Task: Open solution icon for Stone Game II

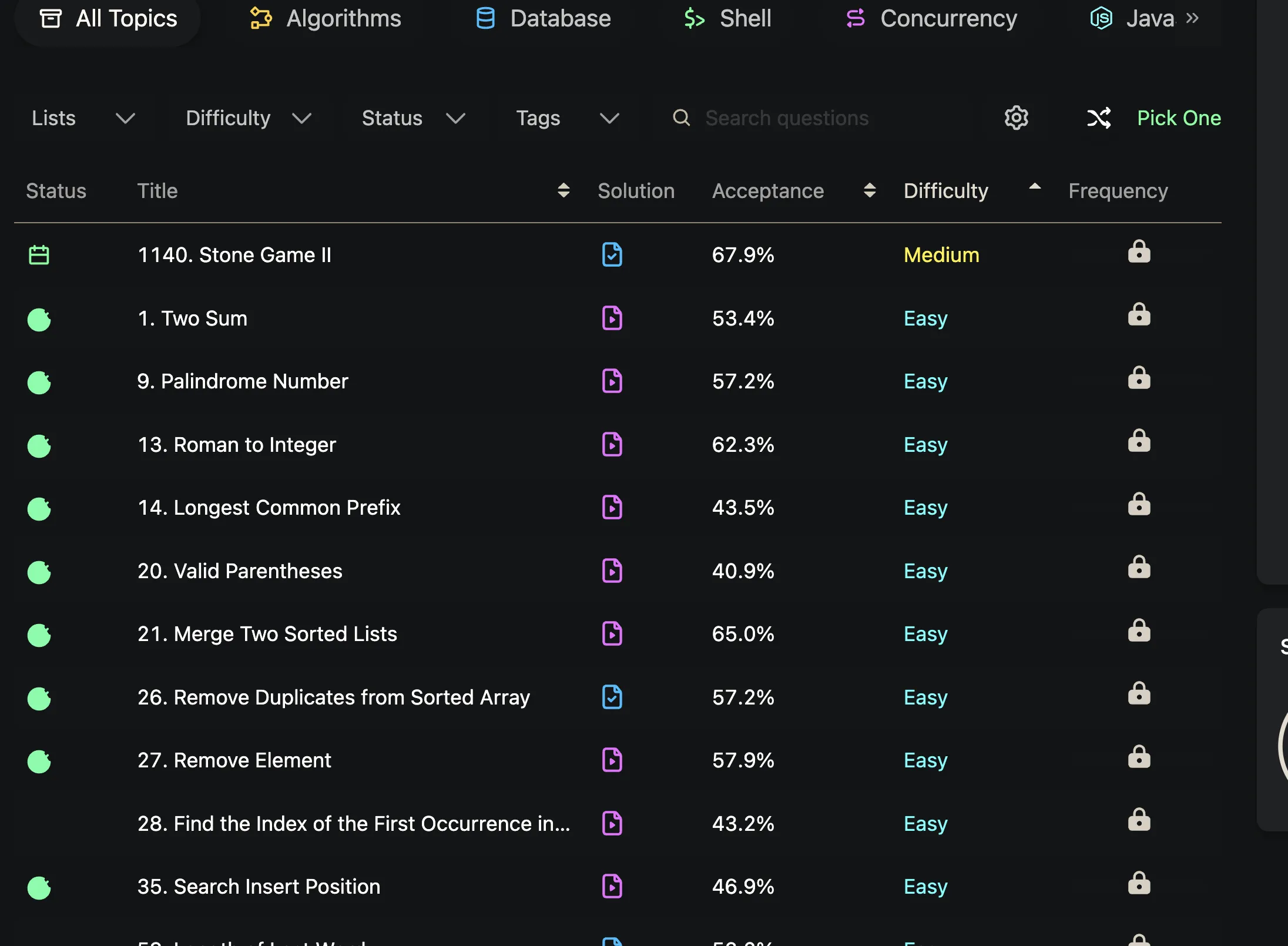Action: pyautogui.click(x=612, y=255)
